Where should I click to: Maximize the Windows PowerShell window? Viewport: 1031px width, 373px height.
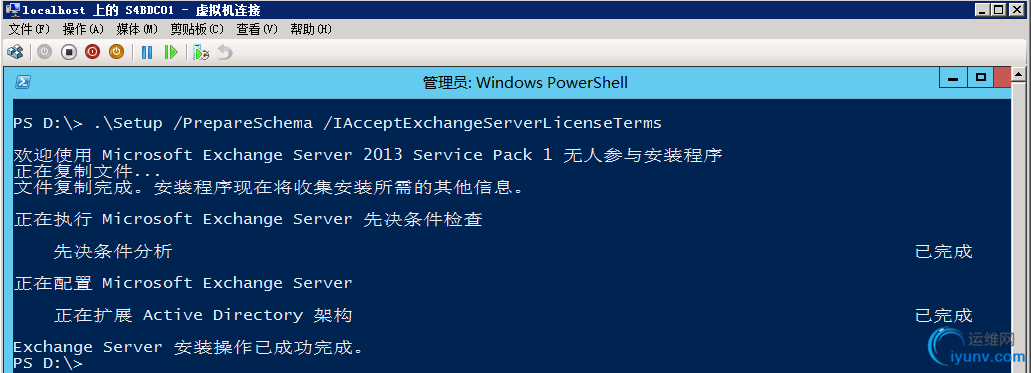tap(981, 77)
